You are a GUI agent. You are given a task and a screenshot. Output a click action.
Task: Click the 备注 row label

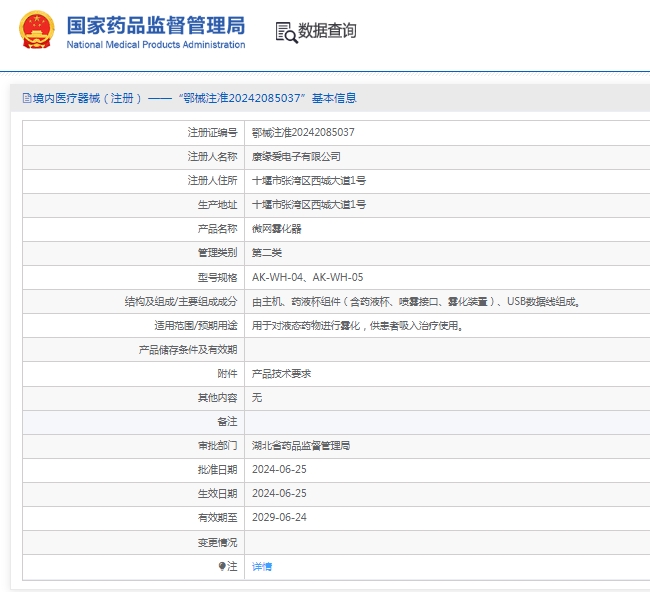click(x=227, y=422)
